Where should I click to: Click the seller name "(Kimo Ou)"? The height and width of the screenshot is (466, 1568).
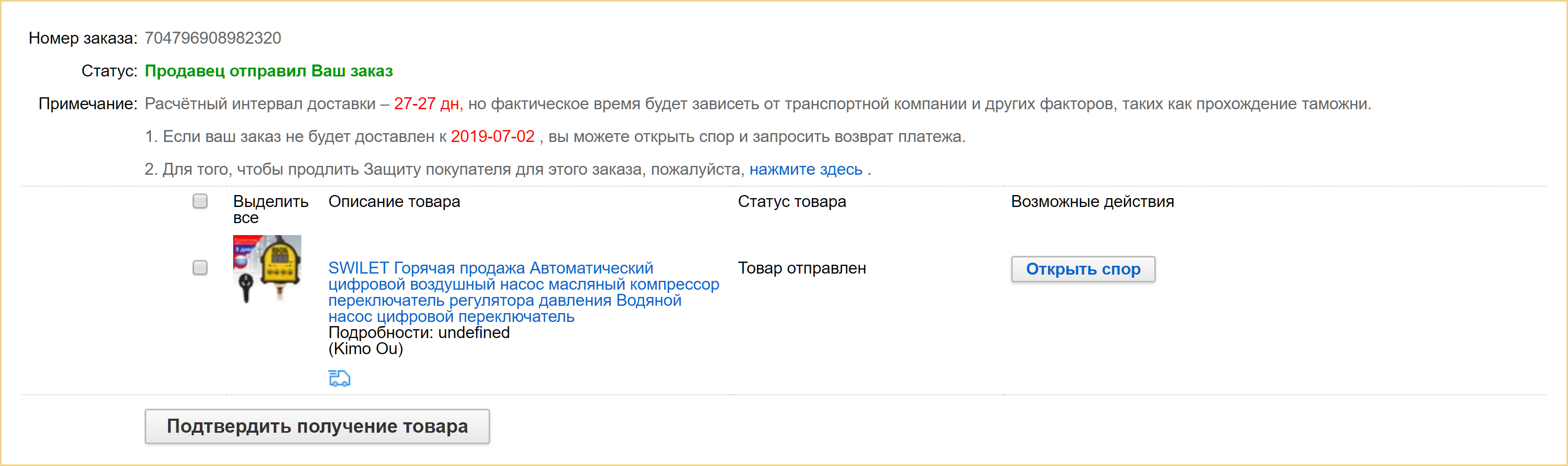tap(365, 348)
